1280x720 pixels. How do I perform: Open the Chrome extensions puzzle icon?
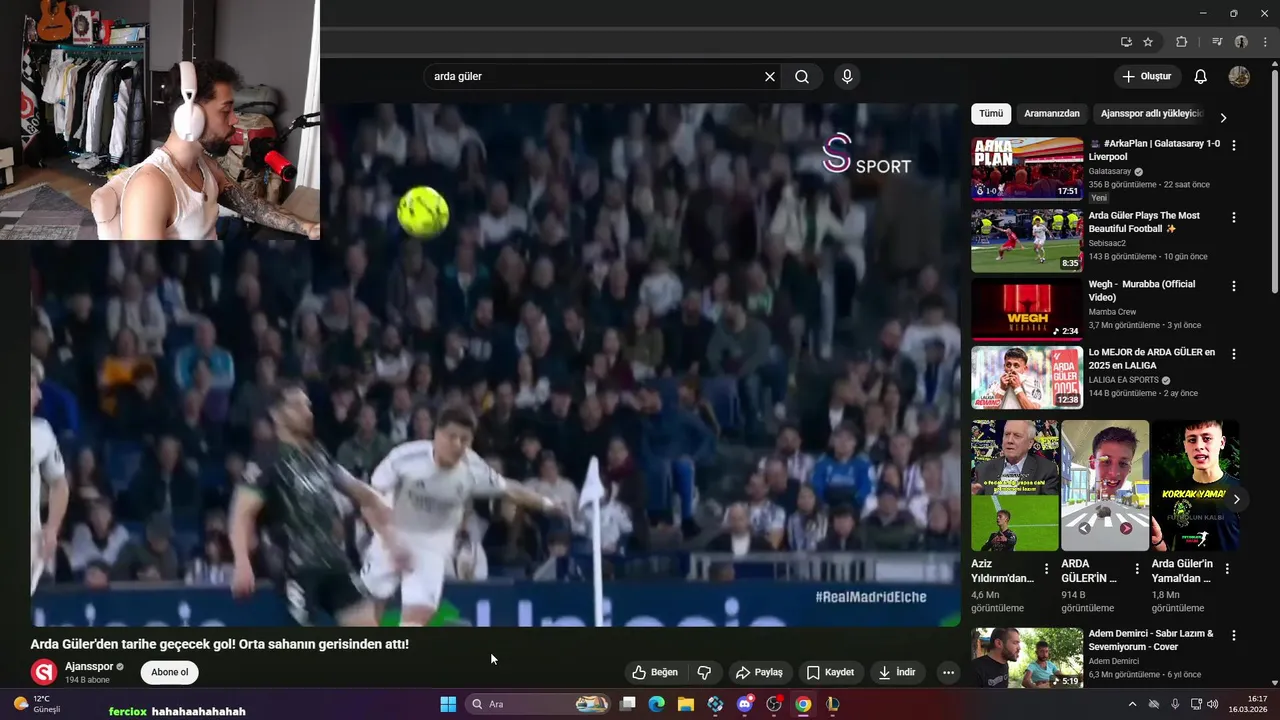pos(1182,42)
